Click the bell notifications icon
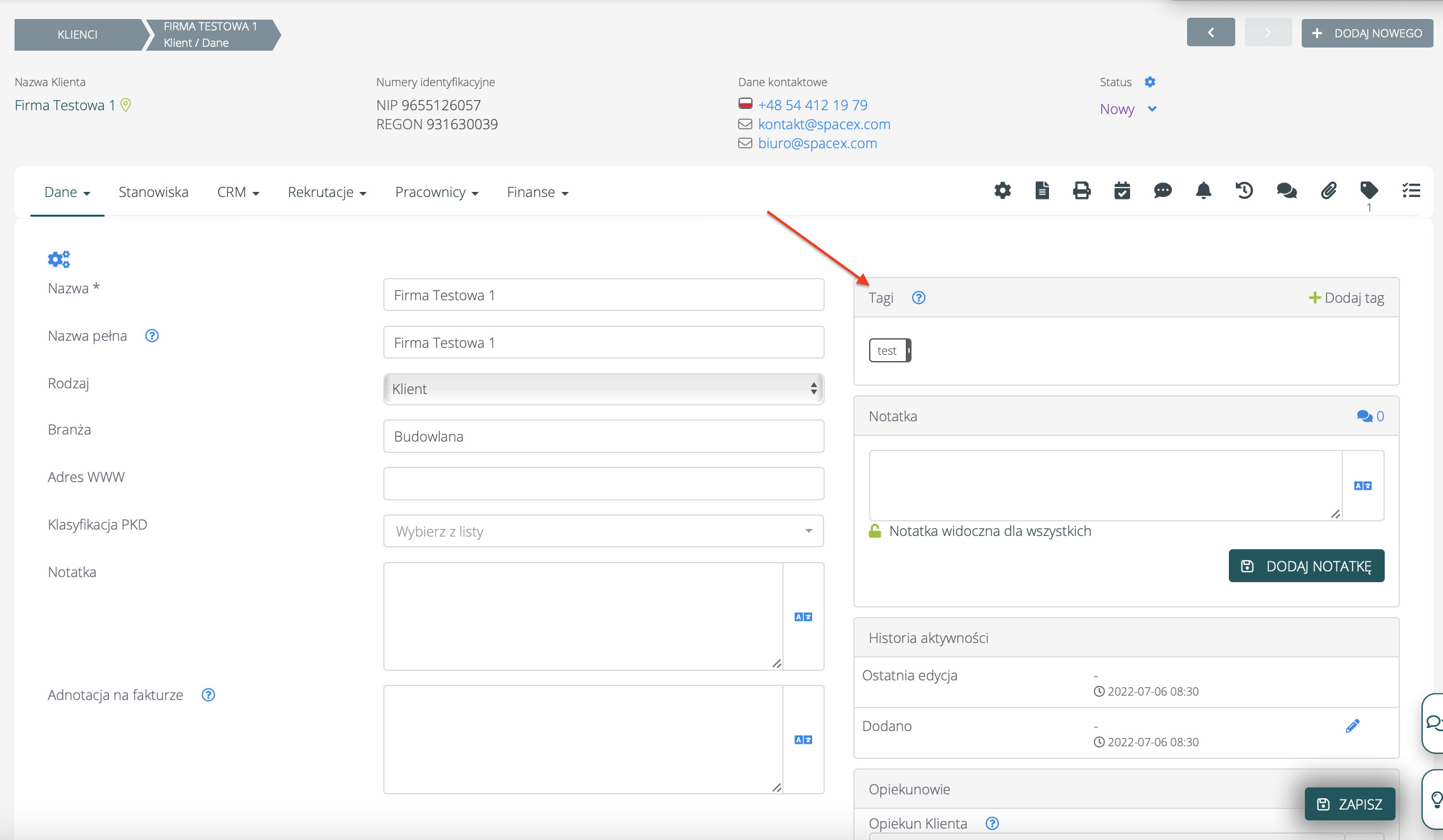Viewport: 1443px width, 840px height. [x=1203, y=191]
